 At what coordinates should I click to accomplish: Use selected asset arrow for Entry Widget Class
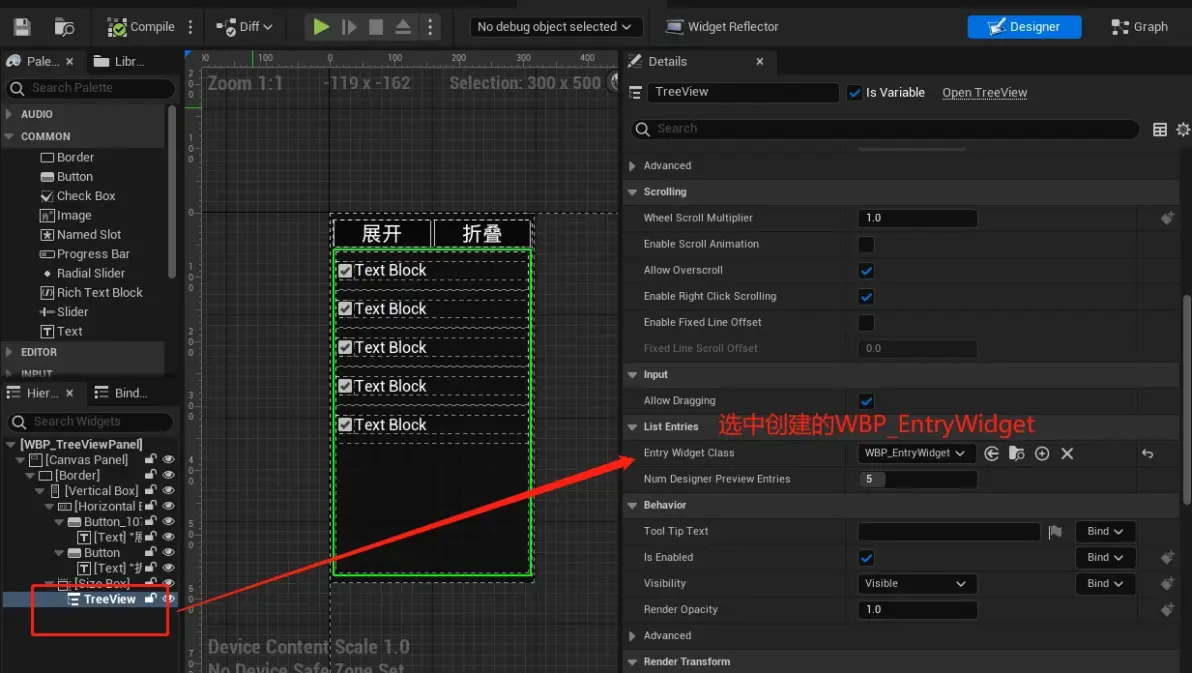991,454
